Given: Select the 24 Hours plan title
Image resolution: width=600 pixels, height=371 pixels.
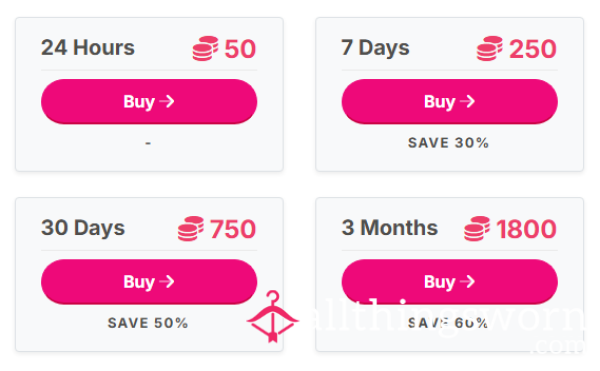Looking at the screenshot, I should (88, 48).
